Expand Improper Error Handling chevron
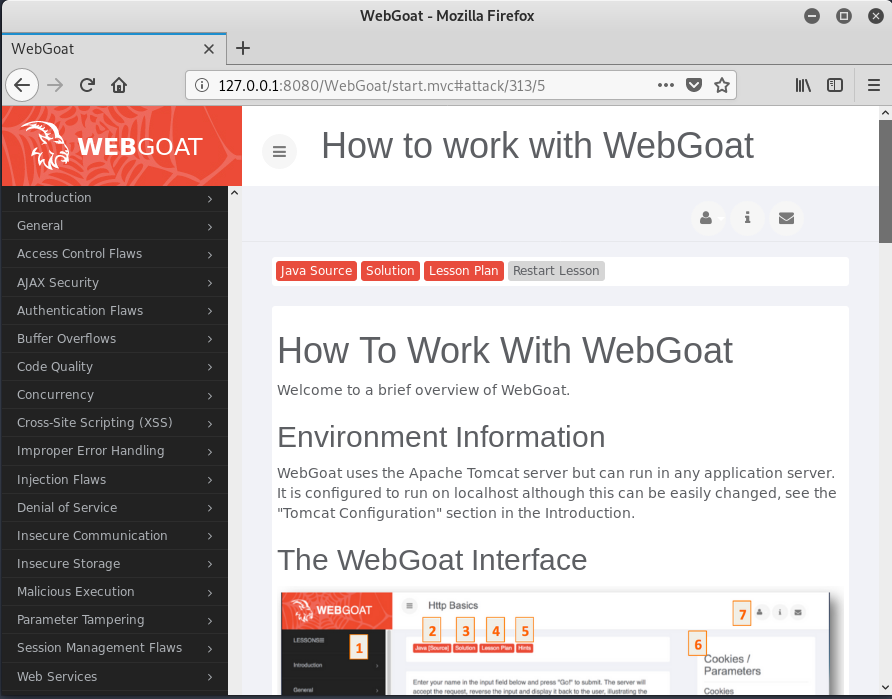The width and height of the screenshot is (892, 699). [x=210, y=452]
